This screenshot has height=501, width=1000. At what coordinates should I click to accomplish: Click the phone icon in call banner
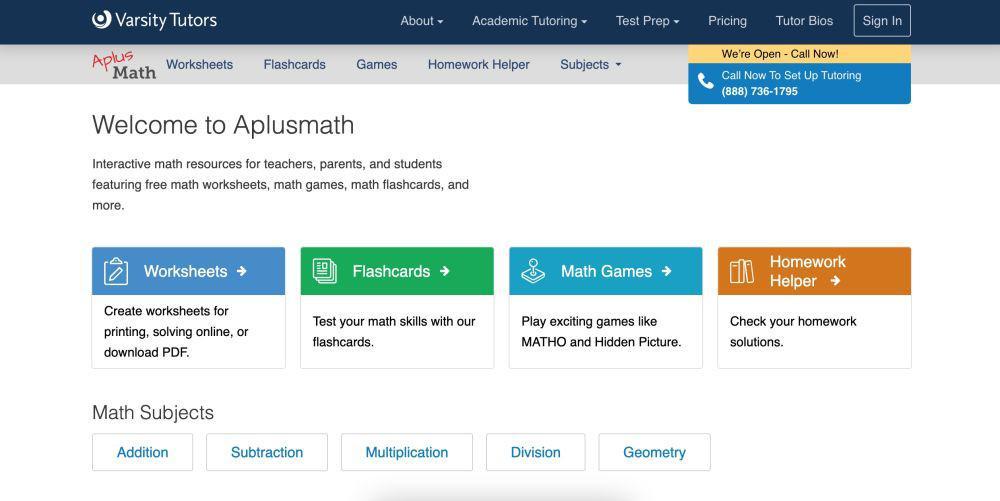coord(705,82)
